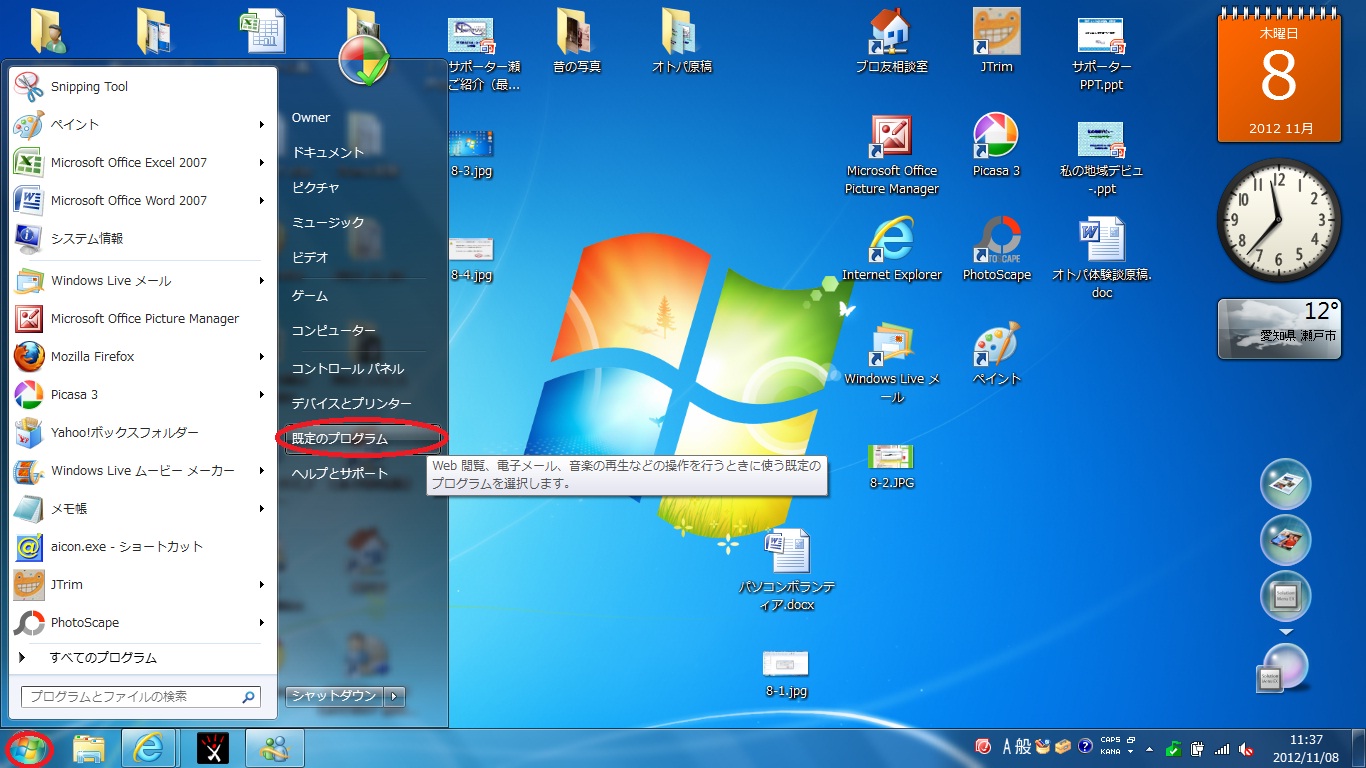This screenshot has width=1366, height=768.
Task: Launch aicon.exe - ショートカット entry
Action: (x=143, y=546)
